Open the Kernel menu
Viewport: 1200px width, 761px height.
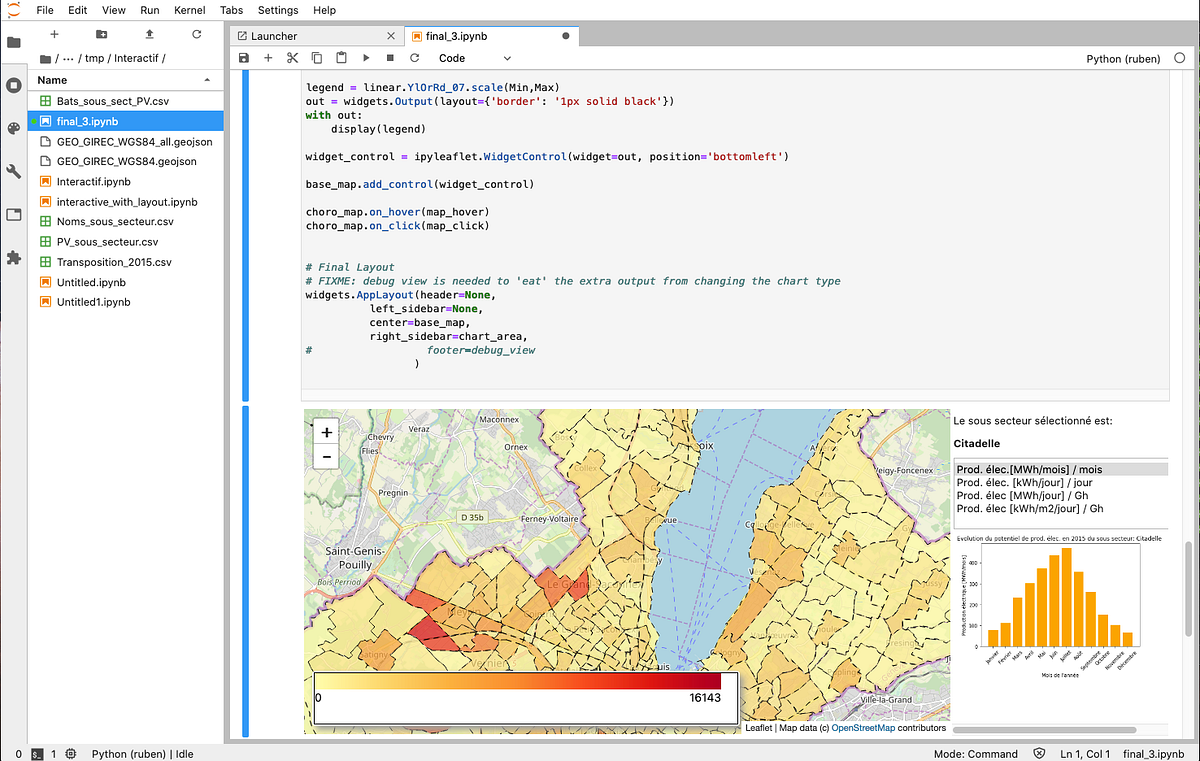pyautogui.click(x=189, y=10)
